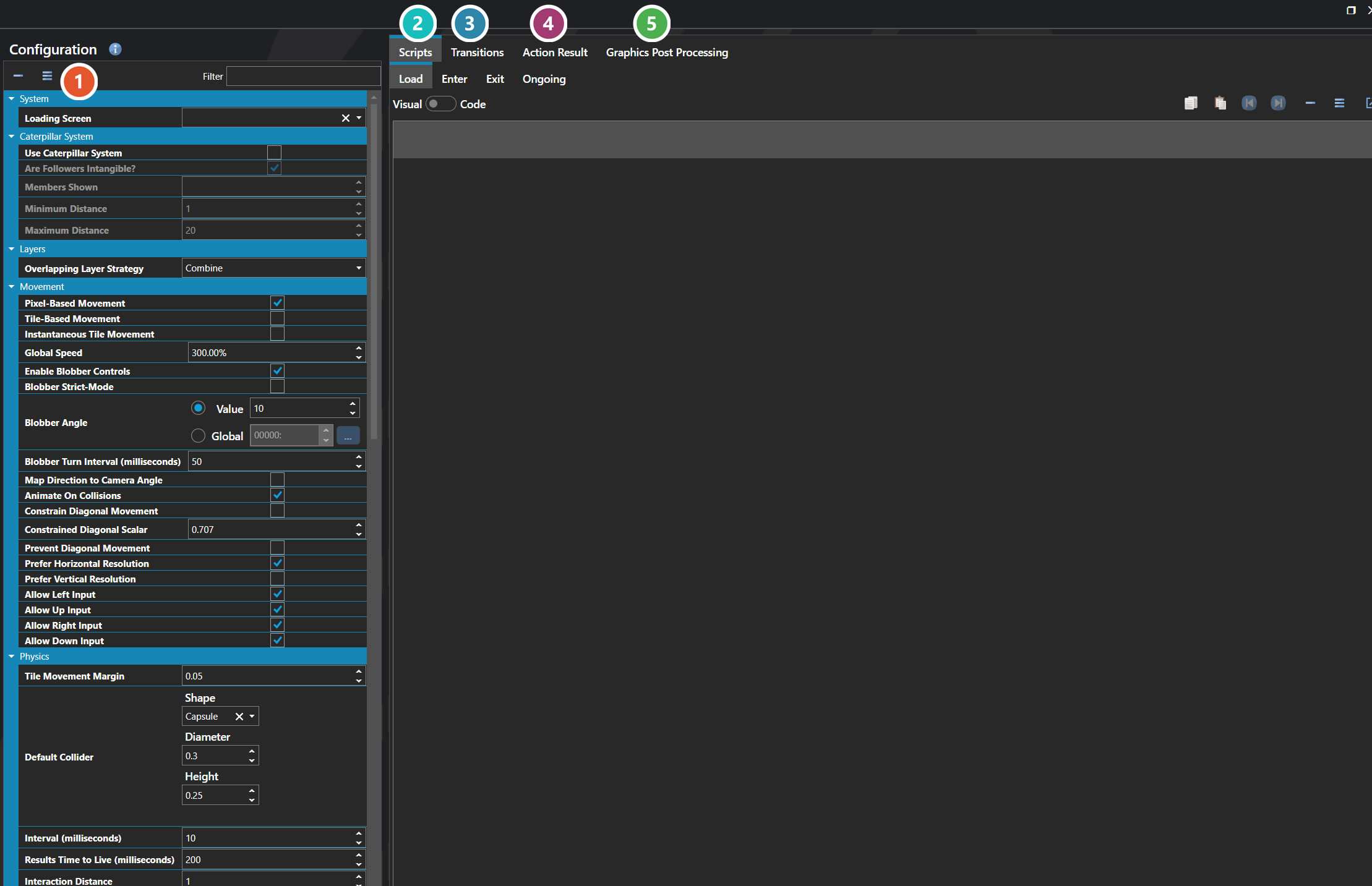Click the Blobber Angle Value field
The height and width of the screenshot is (886, 1372).
tap(299, 409)
